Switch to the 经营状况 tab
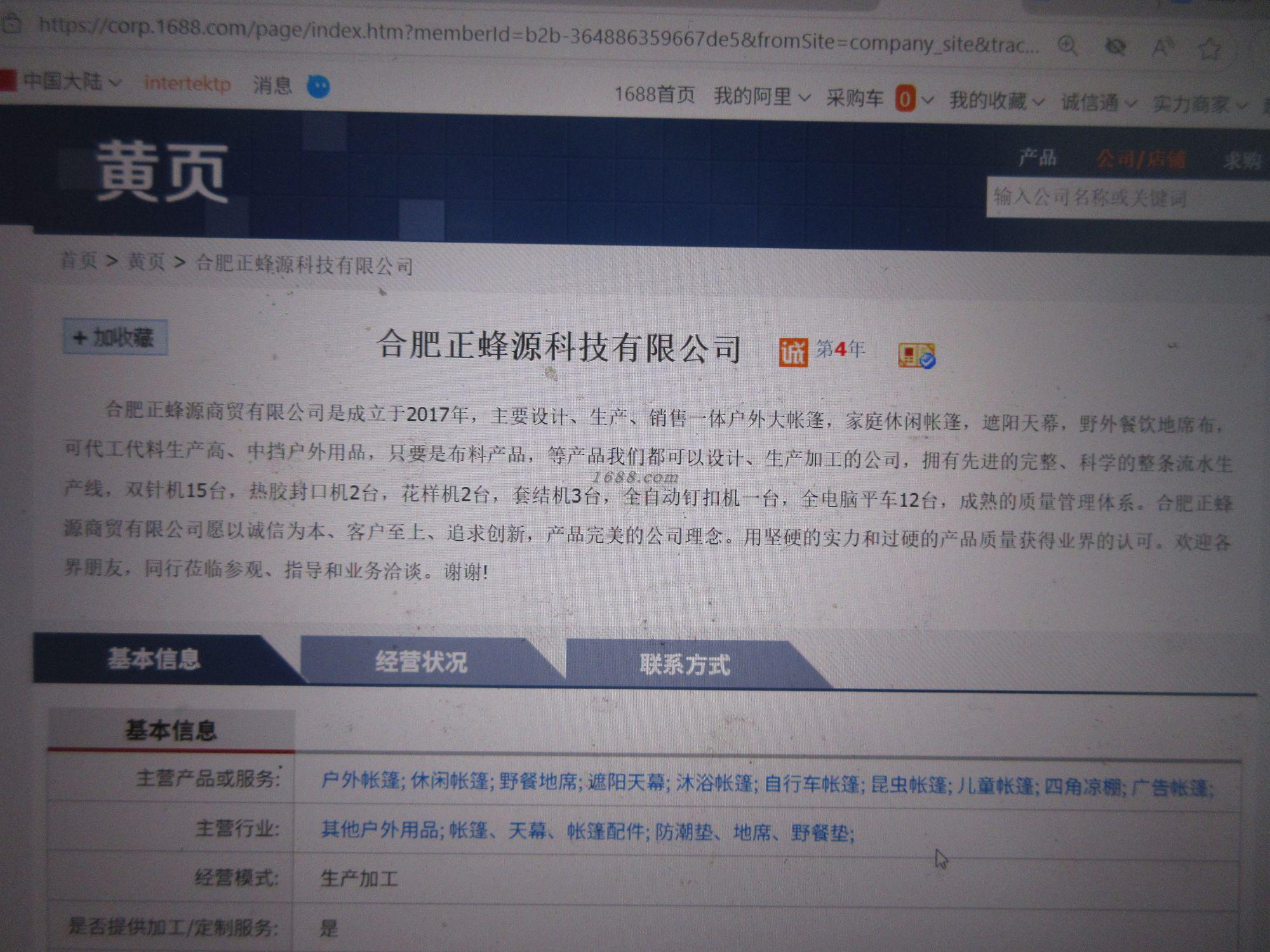1270x952 pixels. tap(422, 662)
